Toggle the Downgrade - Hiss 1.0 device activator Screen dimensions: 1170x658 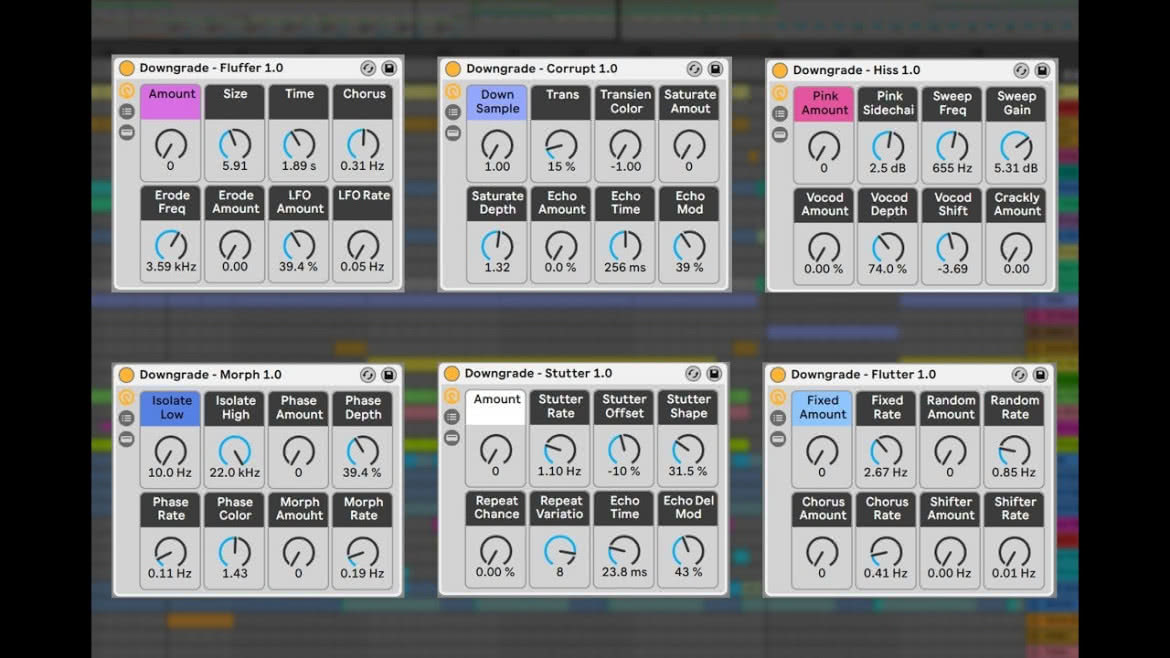(x=780, y=70)
